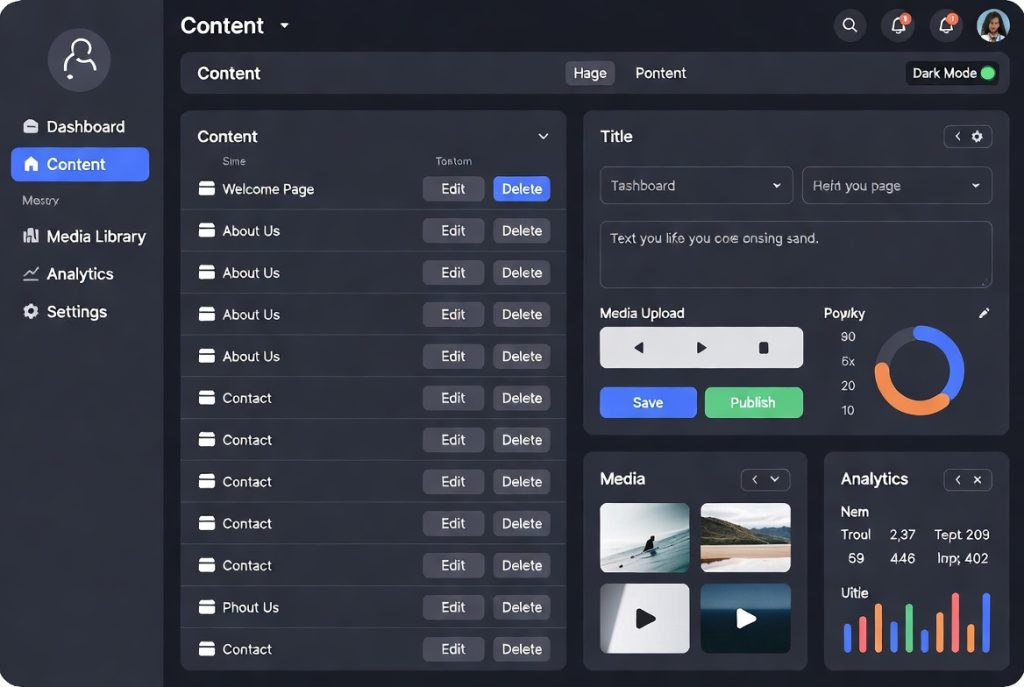Click the Save button

pyautogui.click(x=648, y=402)
